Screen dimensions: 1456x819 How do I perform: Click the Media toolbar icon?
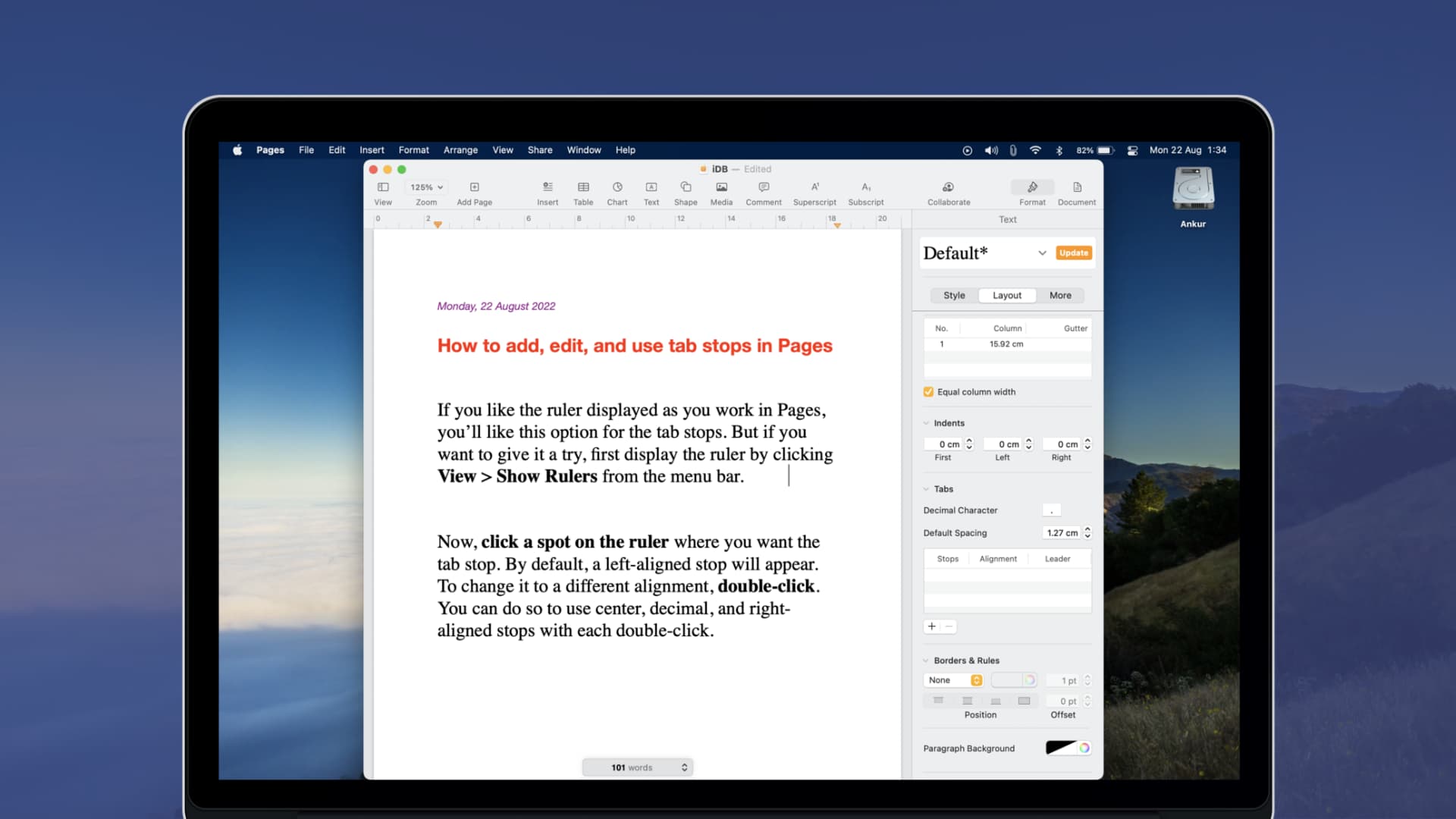[x=721, y=187]
